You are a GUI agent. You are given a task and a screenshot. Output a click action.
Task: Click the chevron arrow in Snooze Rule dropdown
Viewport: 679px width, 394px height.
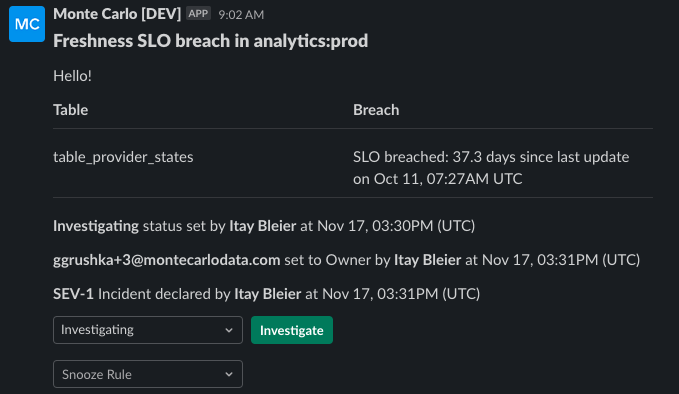click(229, 375)
